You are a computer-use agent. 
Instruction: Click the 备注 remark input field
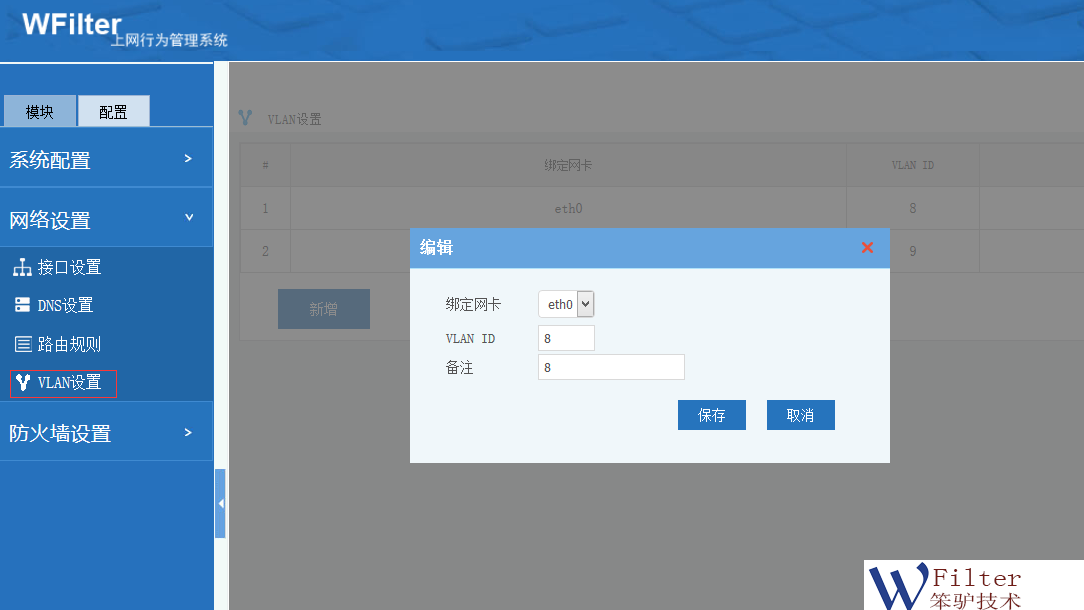pyautogui.click(x=610, y=367)
